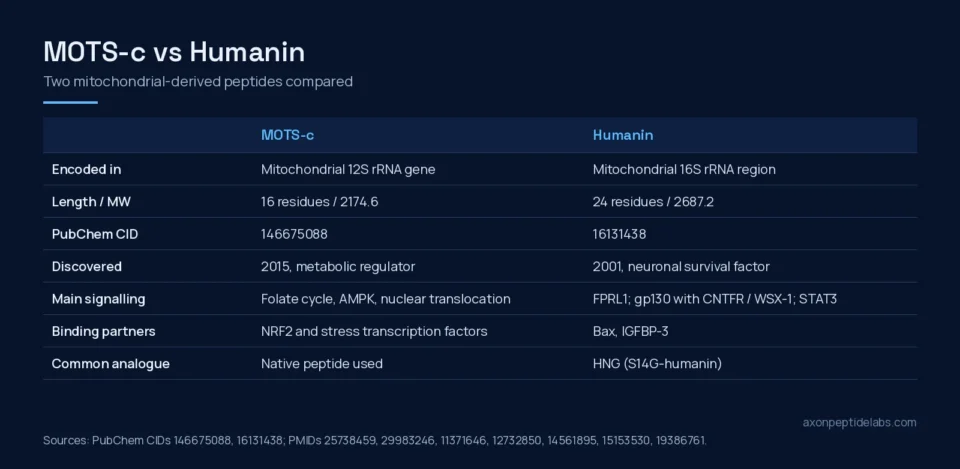Click 'Folate cycle, AMPK, nuclear translocation' cell

coord(386,299)
